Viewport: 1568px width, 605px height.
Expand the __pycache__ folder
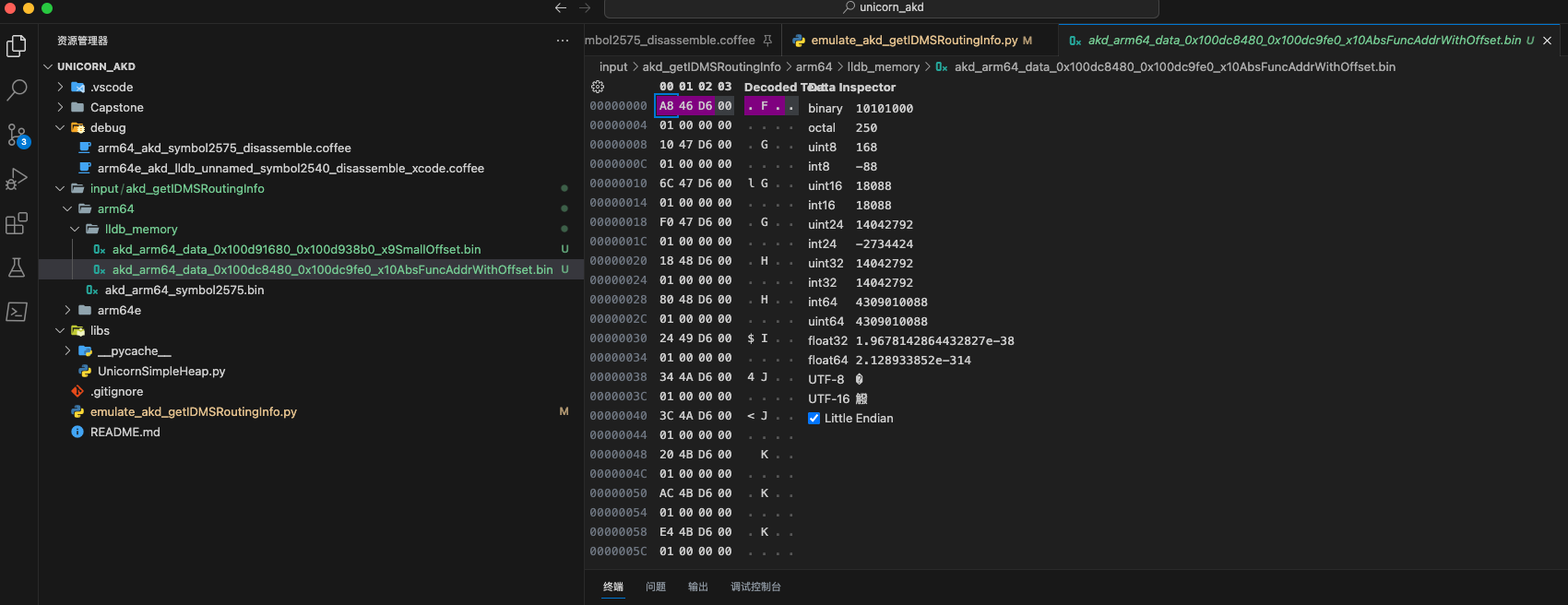68,350
